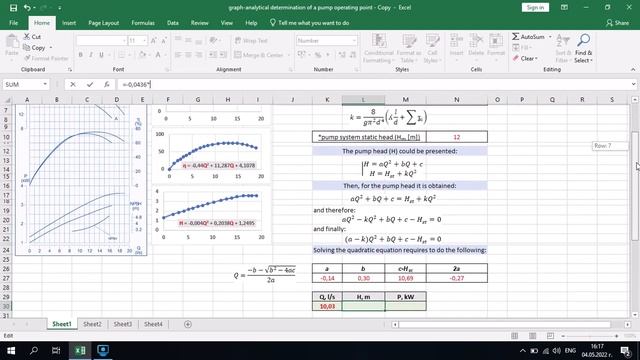Click the ENG language indicator
This screenshot has width=640, height=360.
click(570, 351)
